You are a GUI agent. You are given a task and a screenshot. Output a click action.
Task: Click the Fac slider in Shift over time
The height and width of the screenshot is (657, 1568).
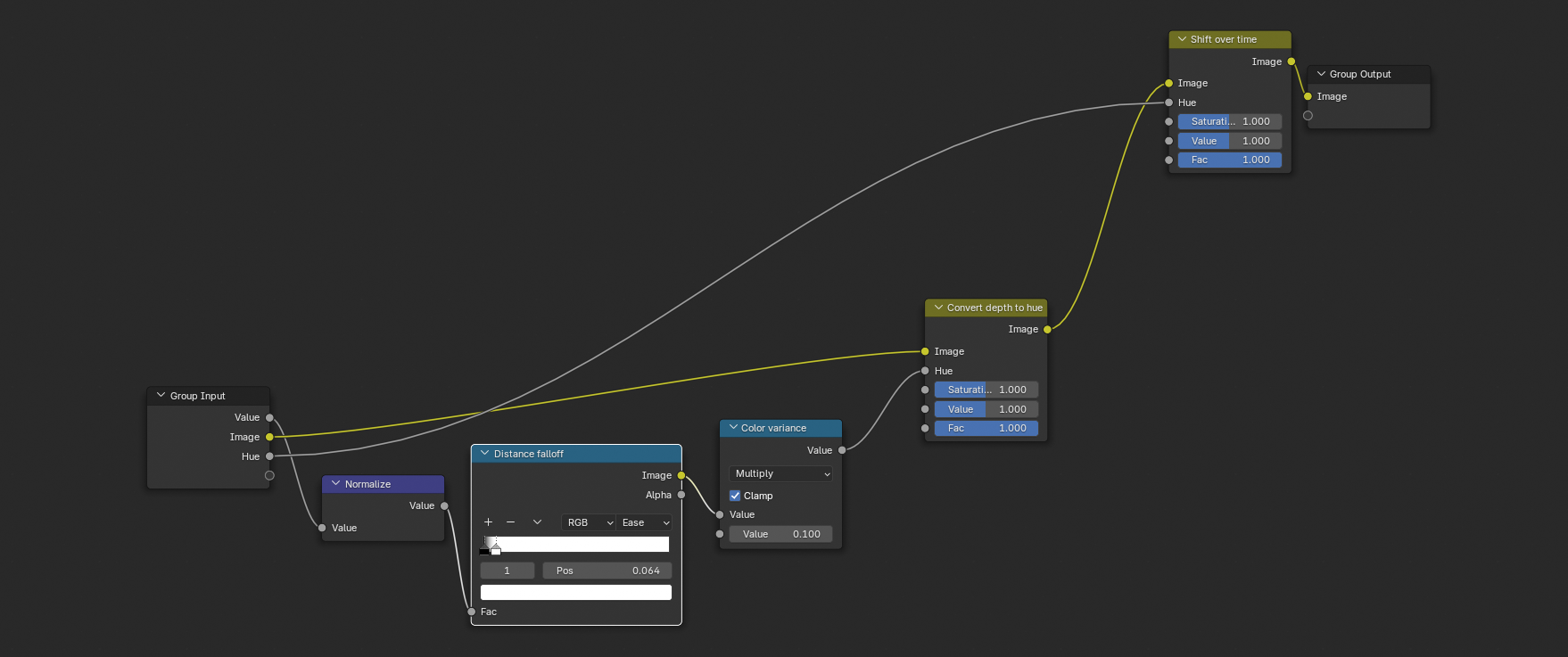tap(1229, 160)
